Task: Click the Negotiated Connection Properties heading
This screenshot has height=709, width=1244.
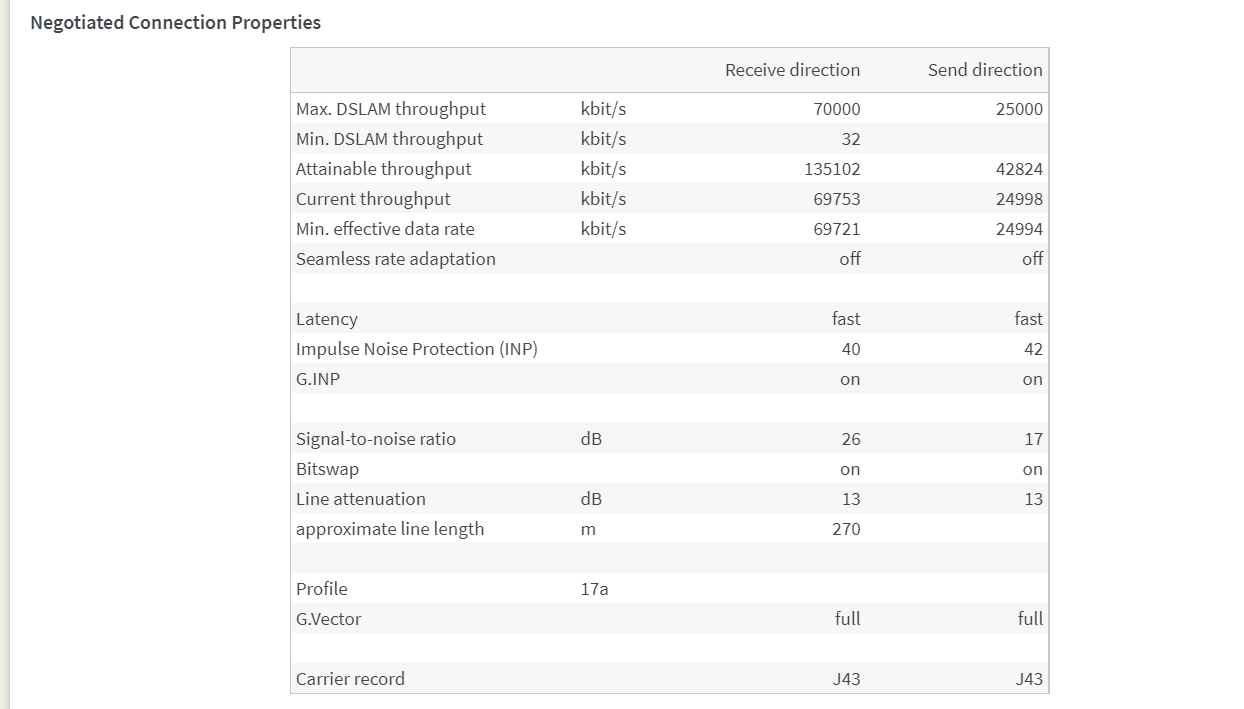Action: pos(176,22)
